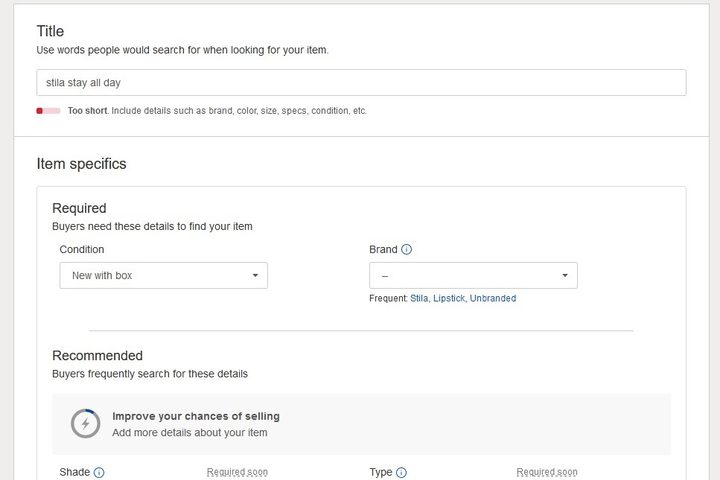Click Required soon label next to Type
This screenshot has height=480, width=720.
[x=547, y=472]
